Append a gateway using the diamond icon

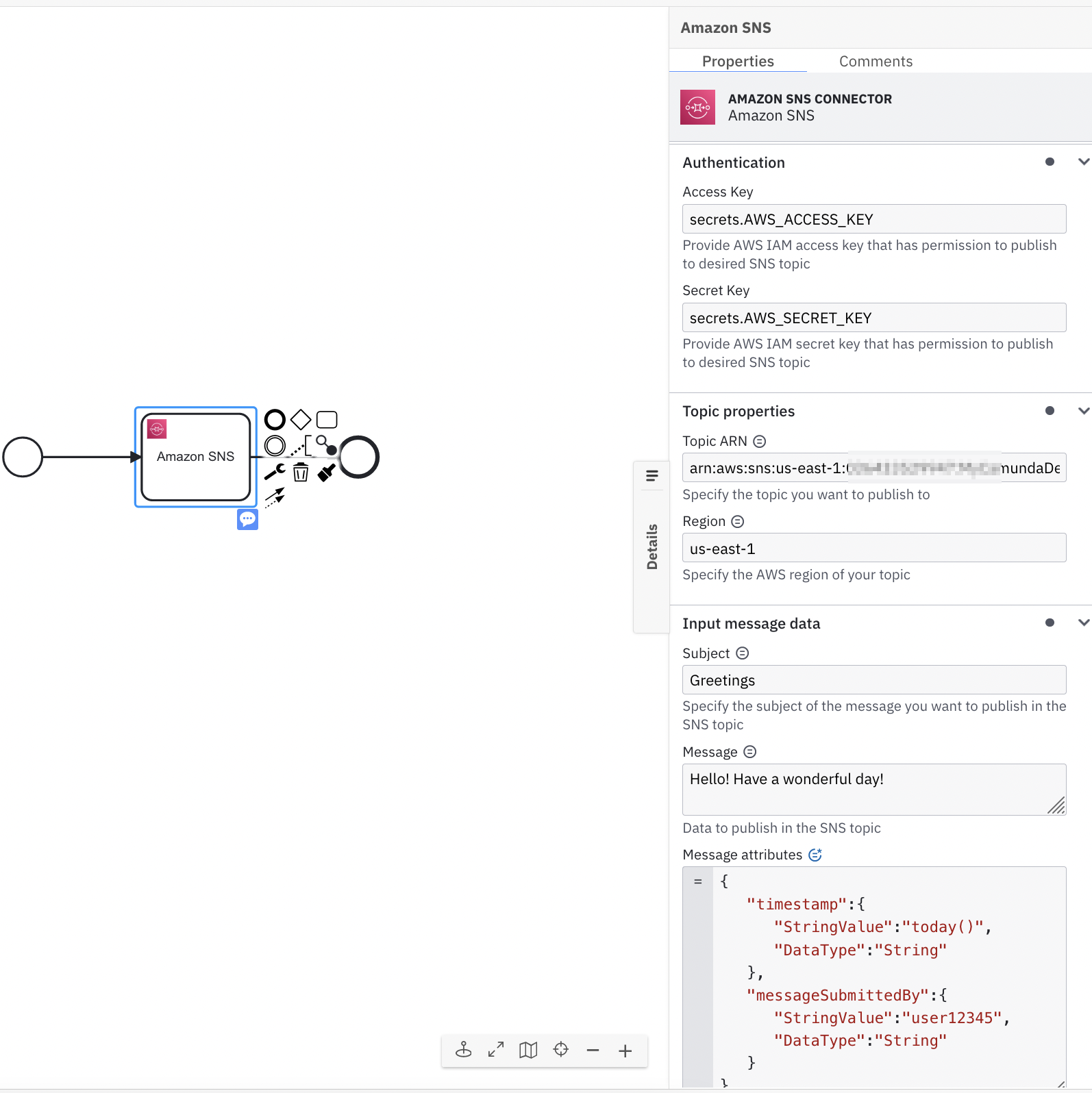click(x=301, y=419)
